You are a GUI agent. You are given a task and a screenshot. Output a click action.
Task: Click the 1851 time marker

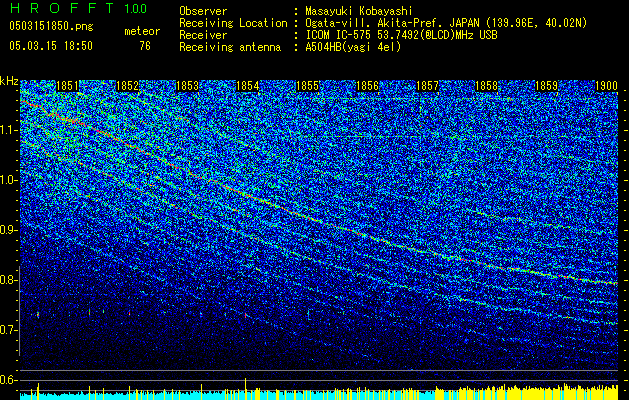[67, 86]
